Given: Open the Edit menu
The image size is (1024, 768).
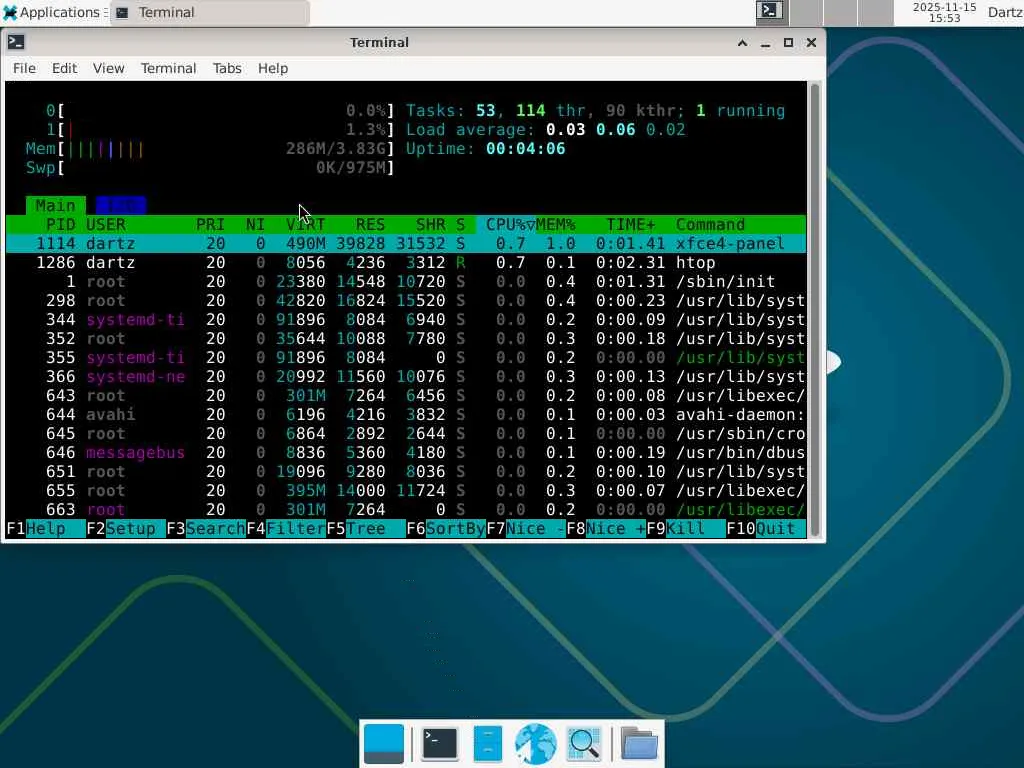Looking at the screenshot, I should tap(64, 69).
